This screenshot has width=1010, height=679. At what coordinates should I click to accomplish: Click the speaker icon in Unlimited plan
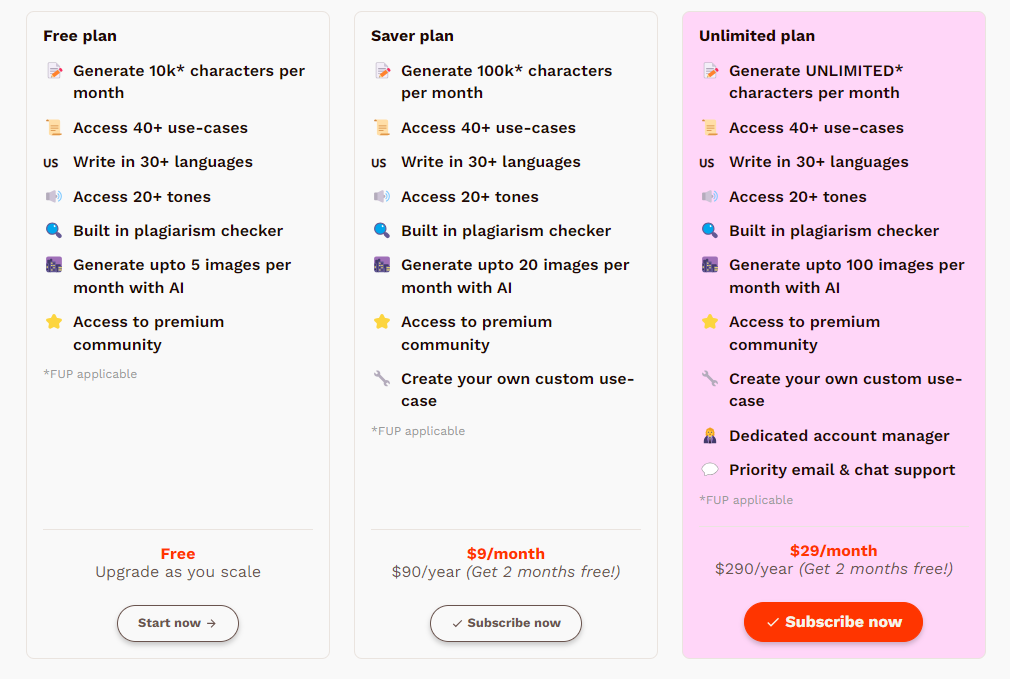710,196
